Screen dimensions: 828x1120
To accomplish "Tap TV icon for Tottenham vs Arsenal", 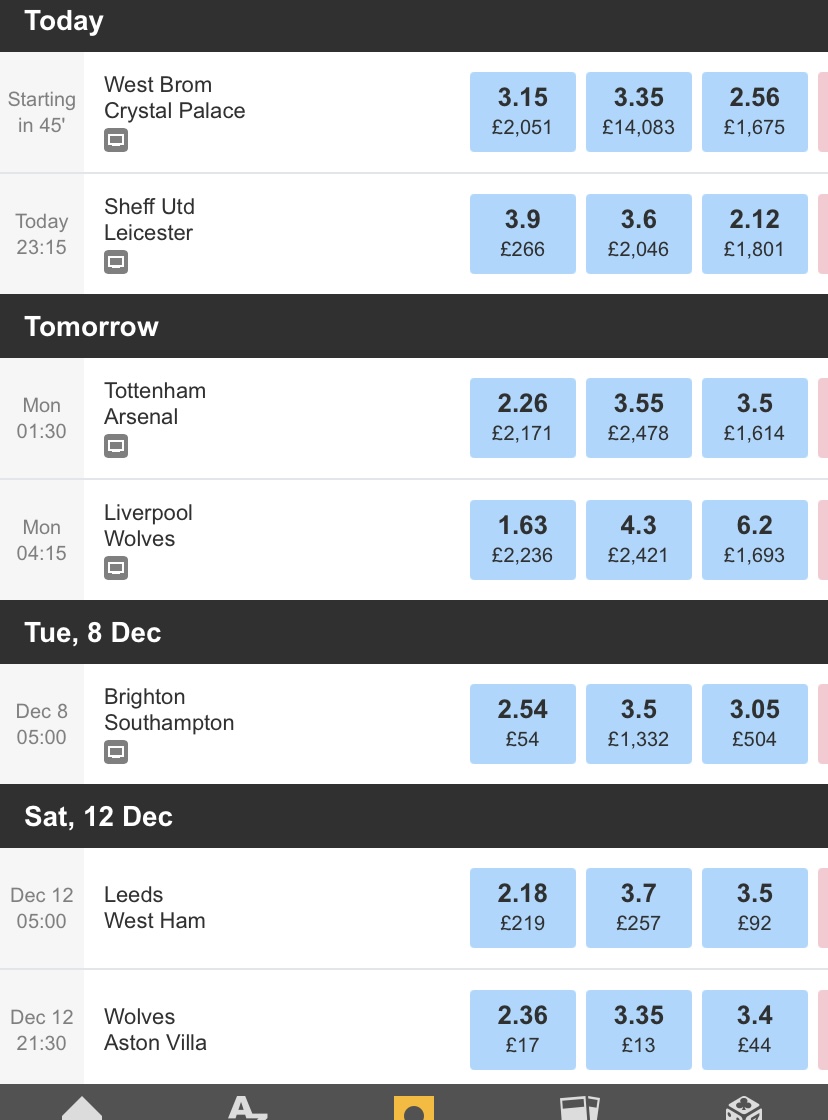I will click(116, 446).
